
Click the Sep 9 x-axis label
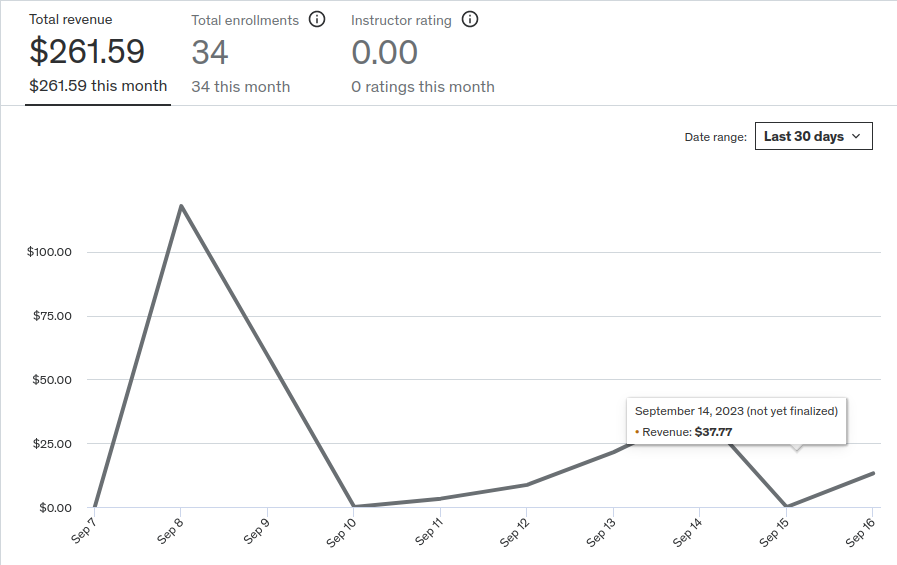pyautogui.click(x=257, y=532)
